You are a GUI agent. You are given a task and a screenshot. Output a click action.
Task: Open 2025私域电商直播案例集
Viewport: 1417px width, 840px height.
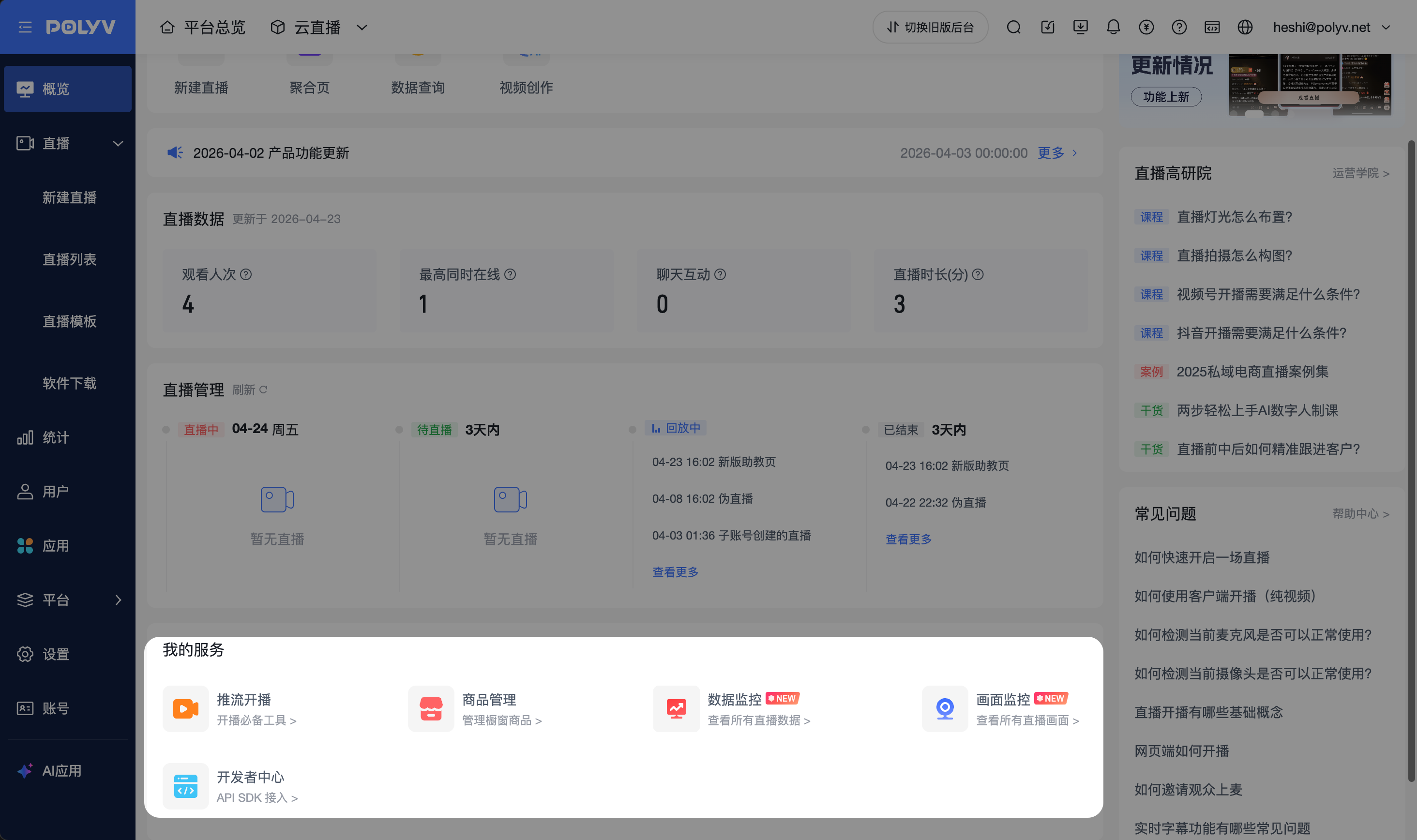tap(1252, 372)
